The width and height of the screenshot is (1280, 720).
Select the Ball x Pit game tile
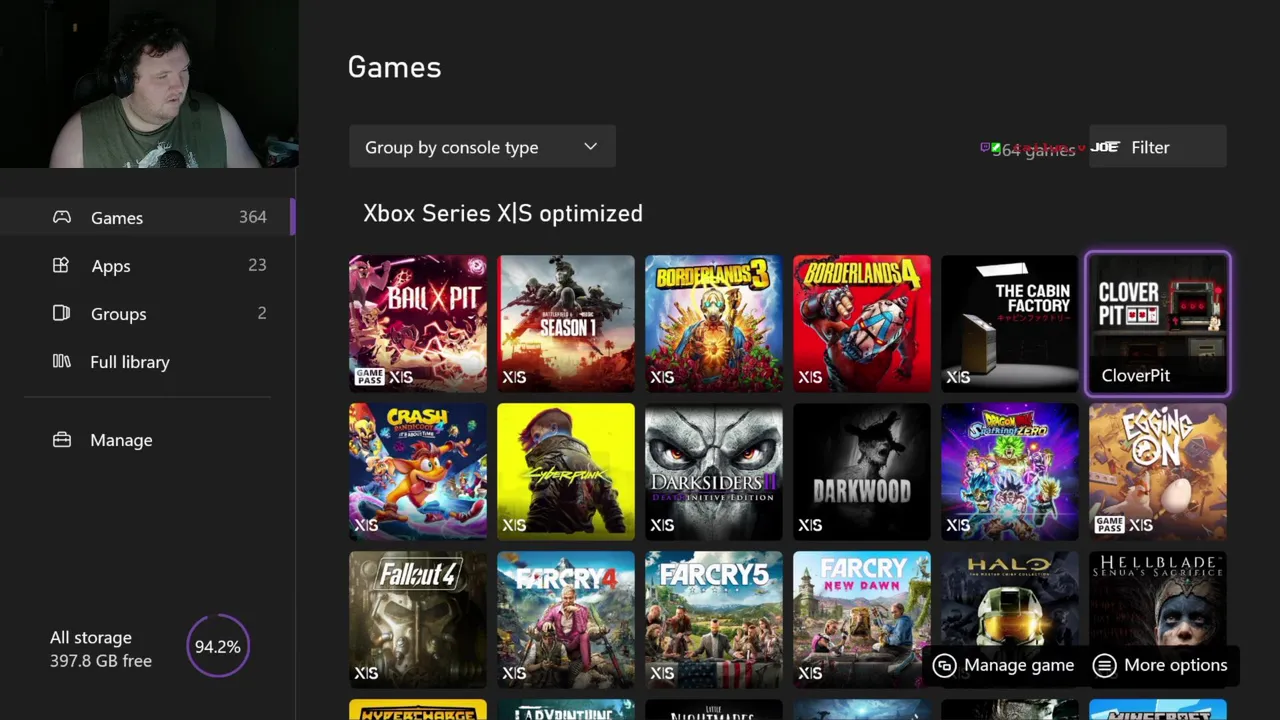click(x=418, y=323)
